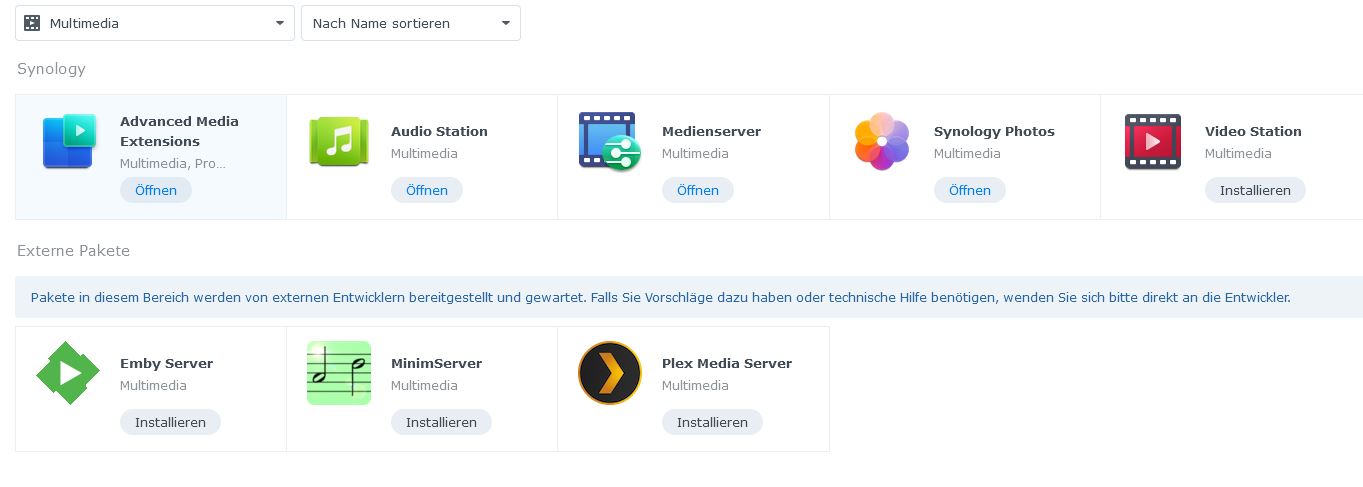Select the Plex Media Server title
Image resolution: width=1363 pixels, height=487 pixels.
pyautogui.click(x=727, y=364)
